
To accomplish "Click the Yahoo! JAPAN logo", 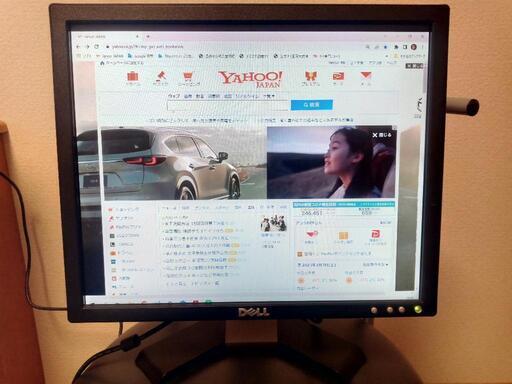I will pyautogui.click(x=250, y=79).
